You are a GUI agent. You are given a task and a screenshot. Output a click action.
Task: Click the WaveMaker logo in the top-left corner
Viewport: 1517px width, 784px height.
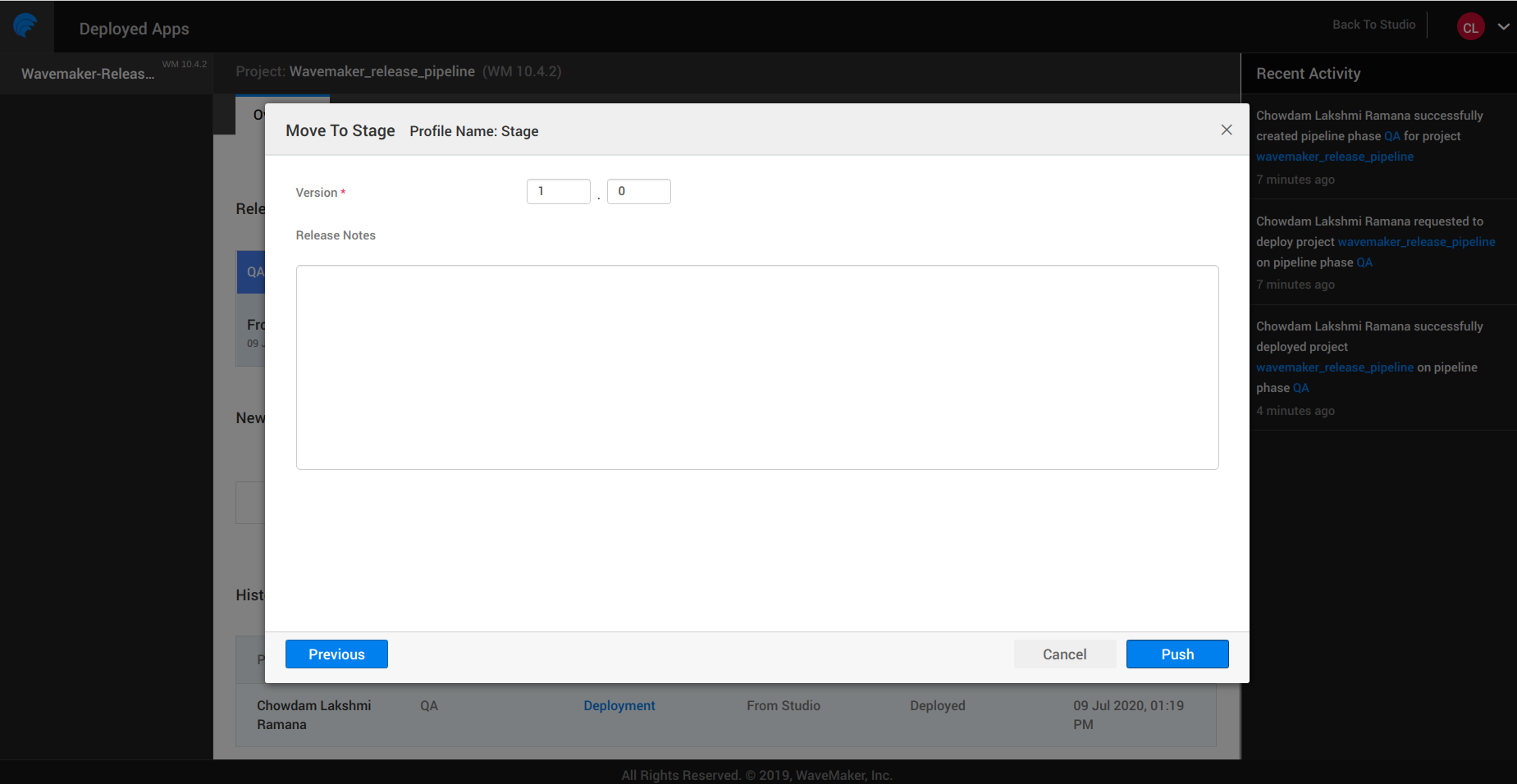(x=25, y=25)
